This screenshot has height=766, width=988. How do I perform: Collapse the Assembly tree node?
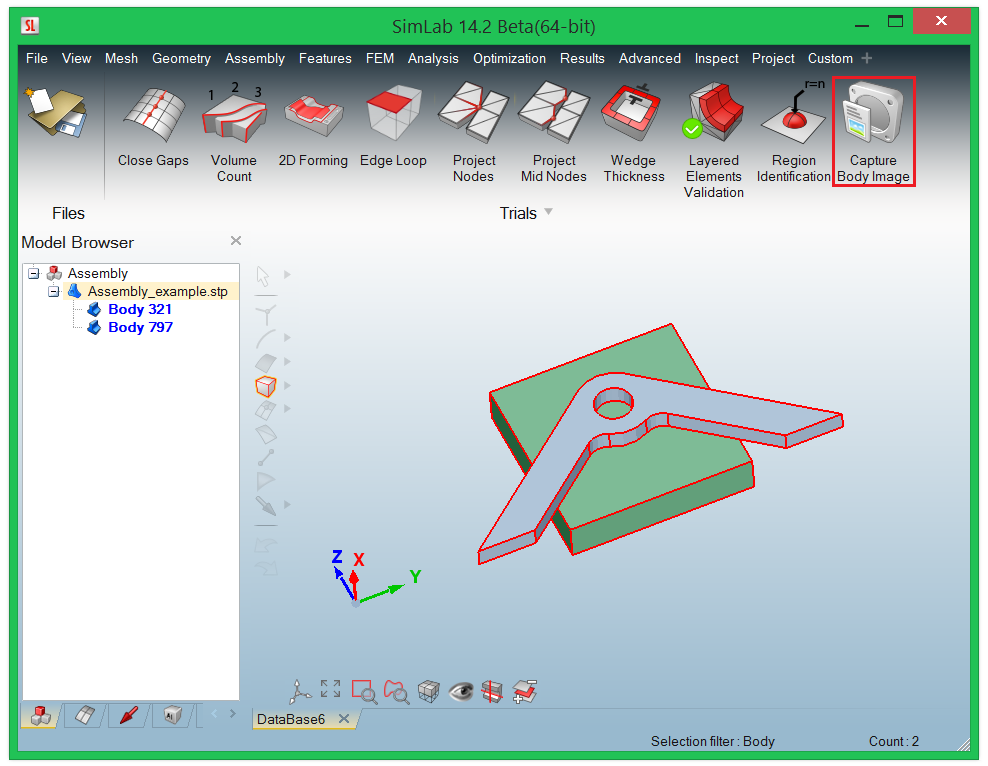coord(34,273)
